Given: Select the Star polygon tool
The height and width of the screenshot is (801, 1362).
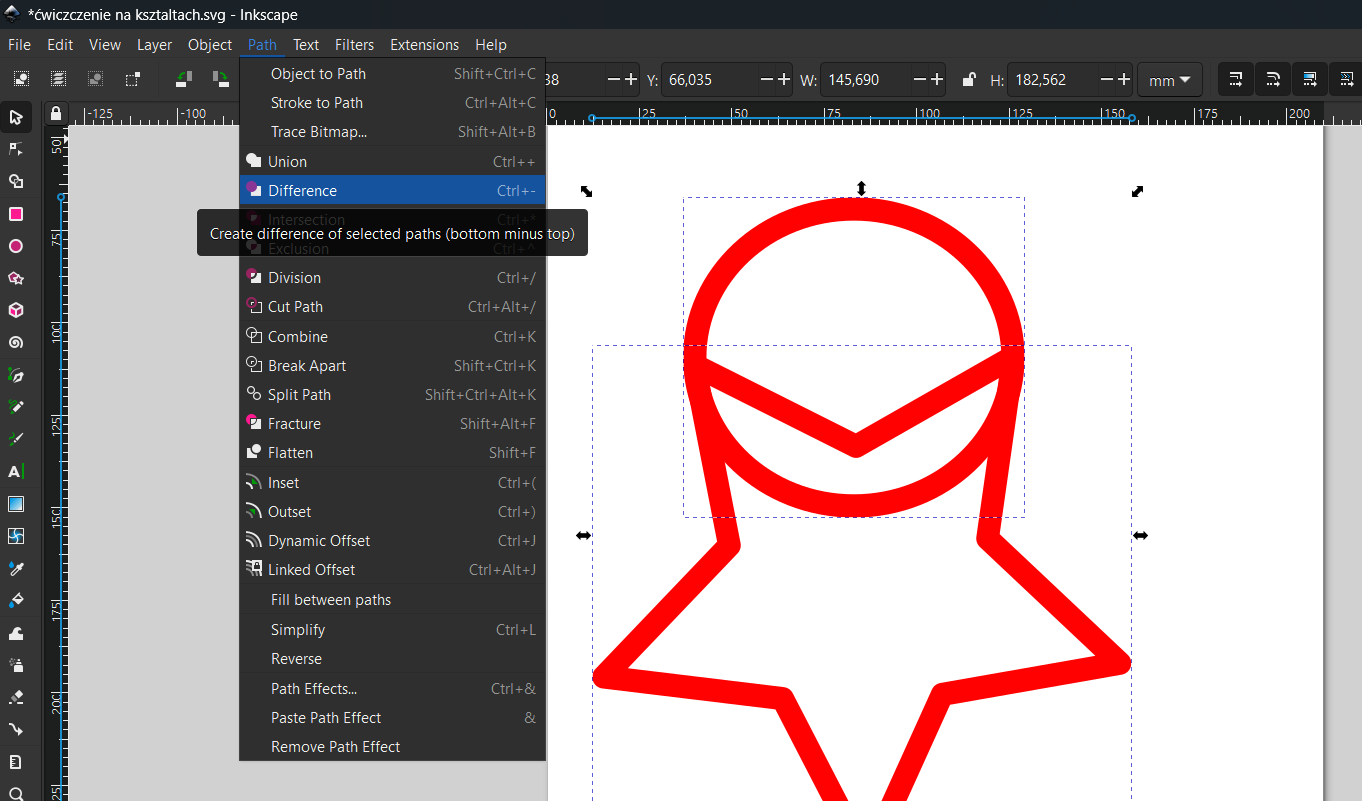Looking at the screenshot, I should (x=16, y=278).
